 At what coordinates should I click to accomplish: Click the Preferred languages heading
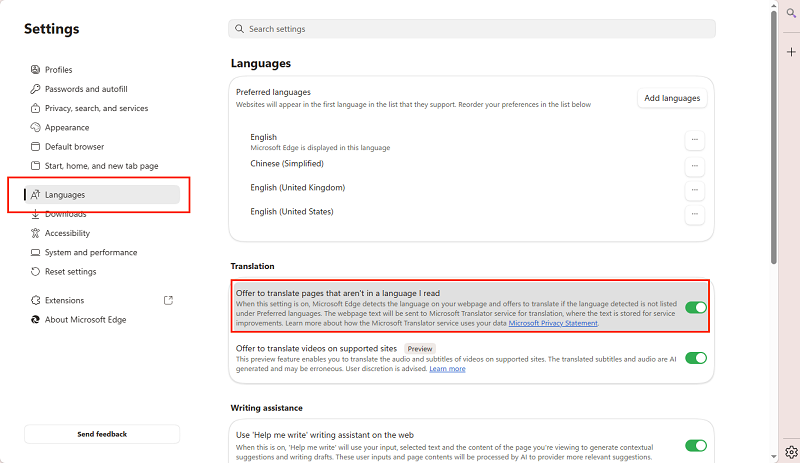tap(273, 92)
